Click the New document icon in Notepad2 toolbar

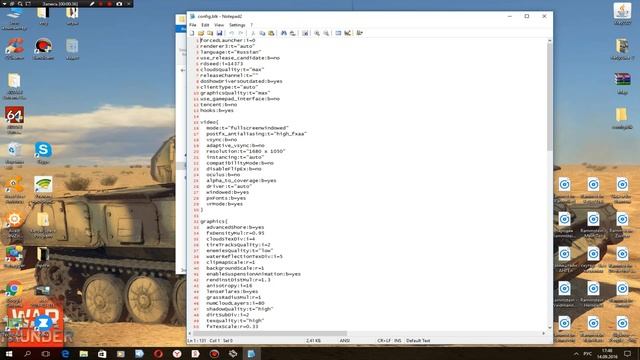192,33
